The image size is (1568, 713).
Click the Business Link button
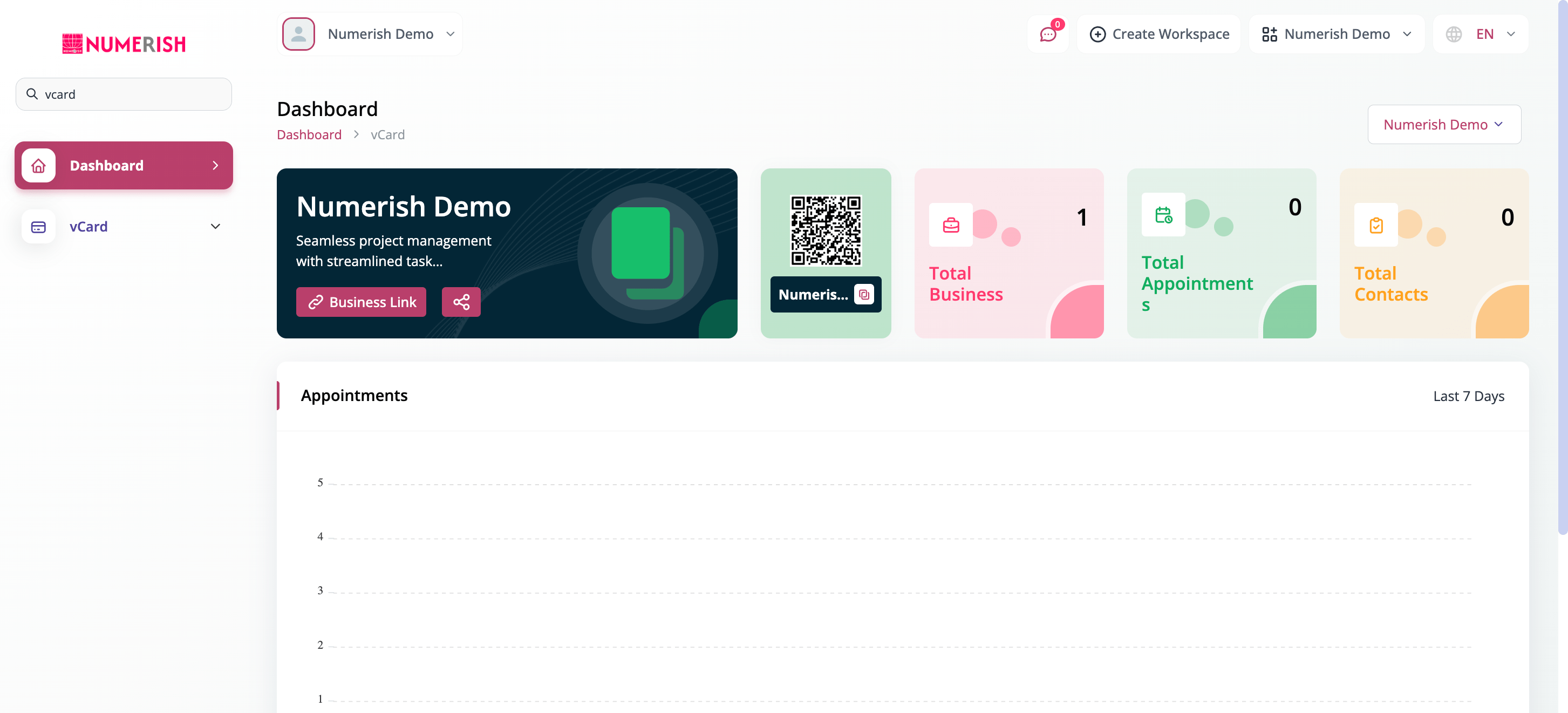[x=361, y=302]
